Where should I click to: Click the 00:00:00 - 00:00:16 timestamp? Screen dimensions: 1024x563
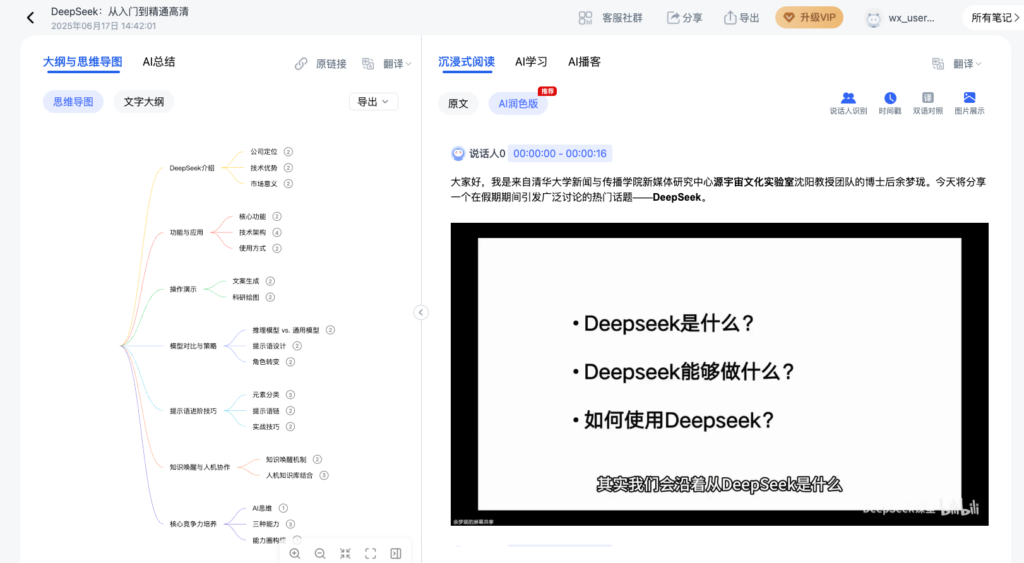[x=560, y=153]
